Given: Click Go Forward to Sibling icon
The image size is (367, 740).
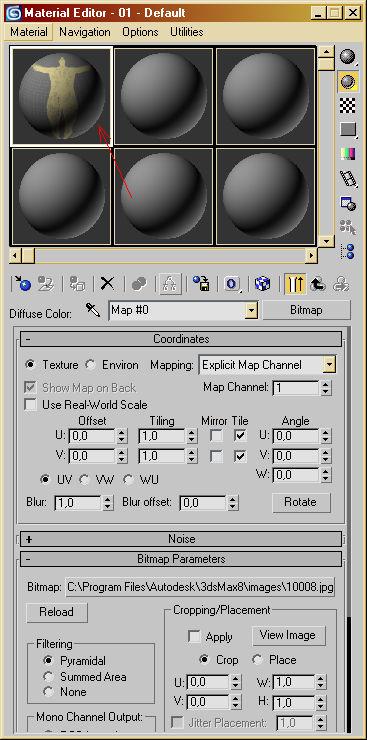Looking at the screenshot, I should point(341,284).
